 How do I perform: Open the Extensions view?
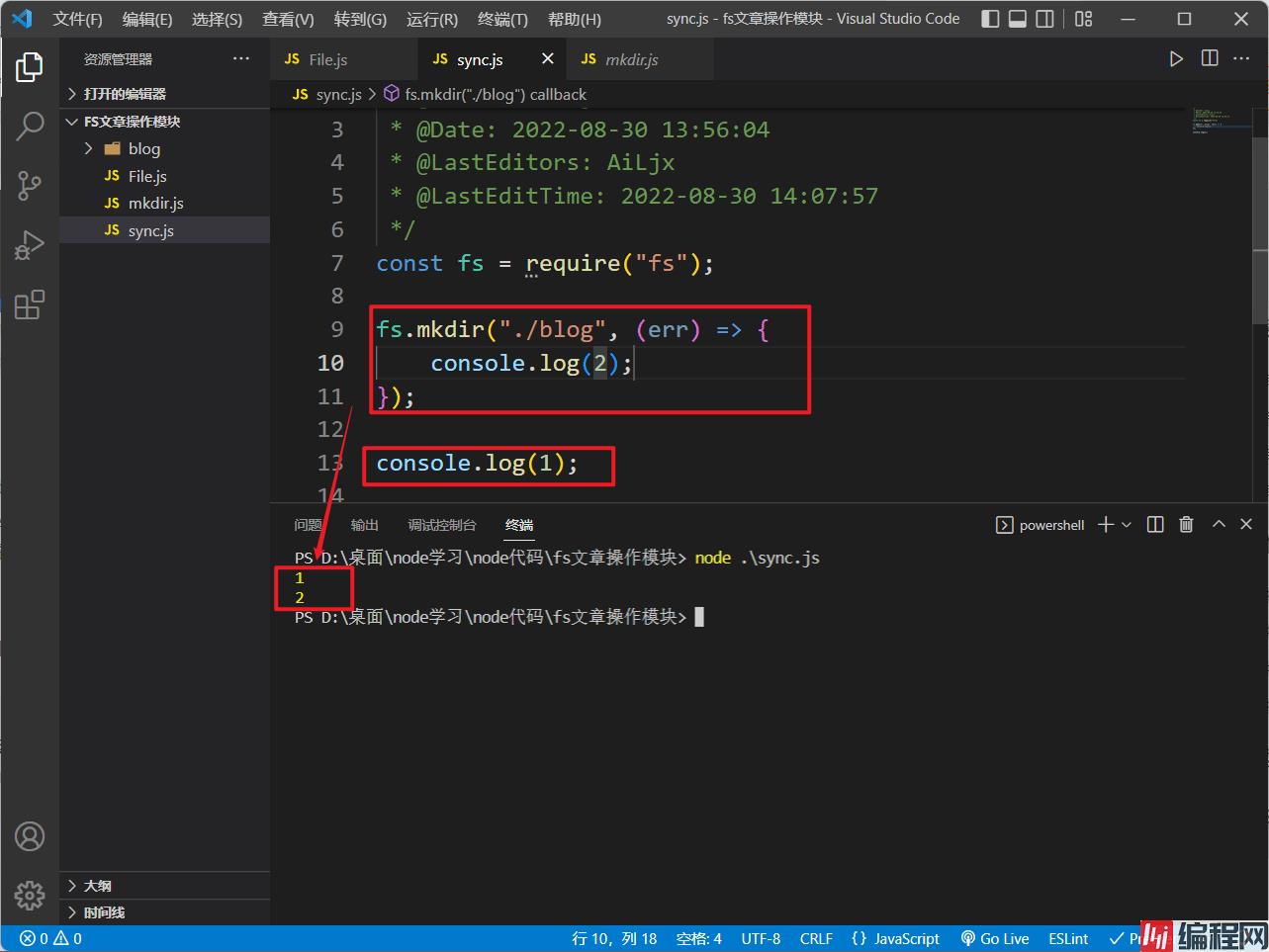pyautogui.click(x=30, y=303)
